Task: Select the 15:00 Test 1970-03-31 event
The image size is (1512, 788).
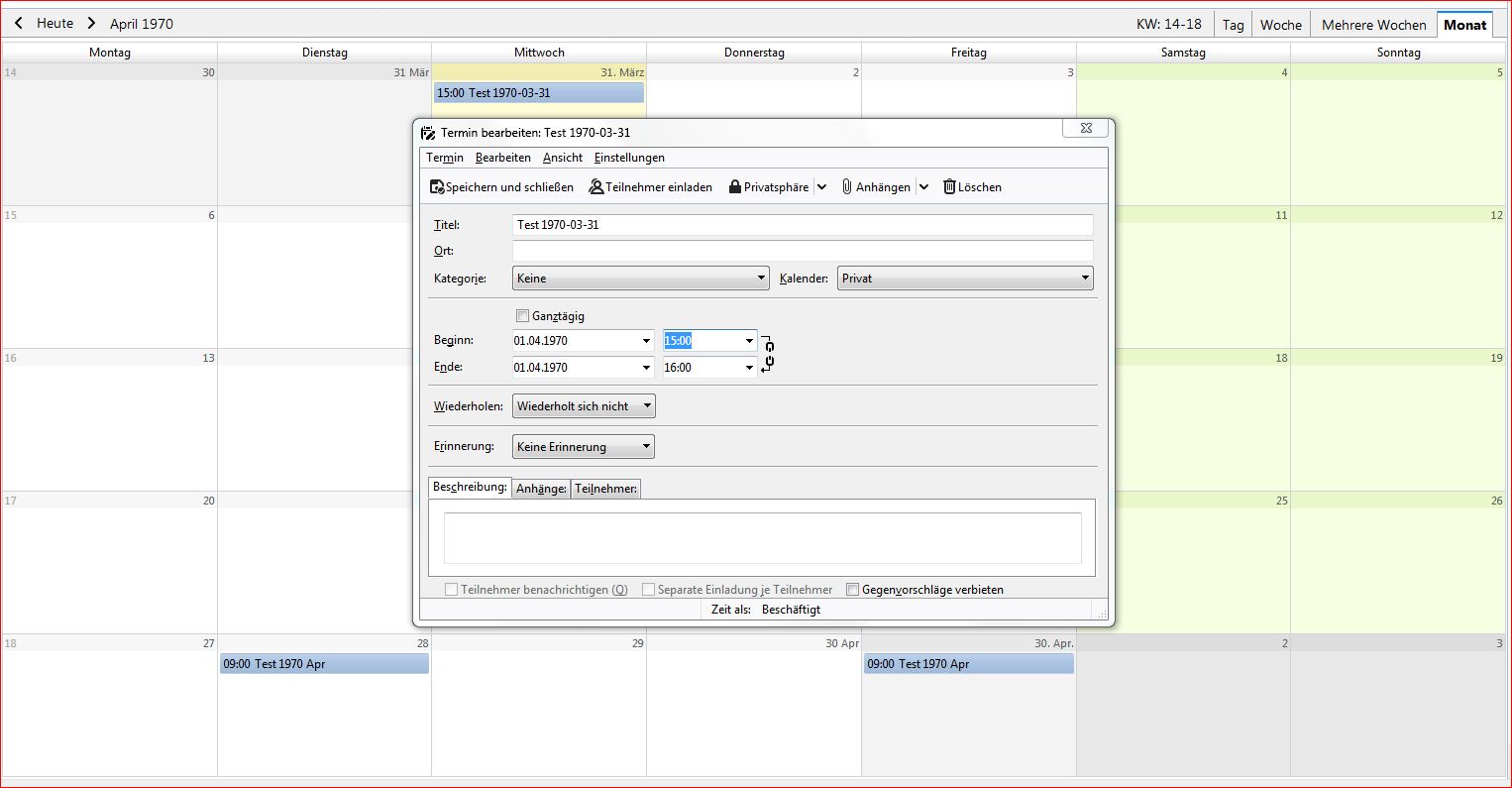Action: coord(539,92)
